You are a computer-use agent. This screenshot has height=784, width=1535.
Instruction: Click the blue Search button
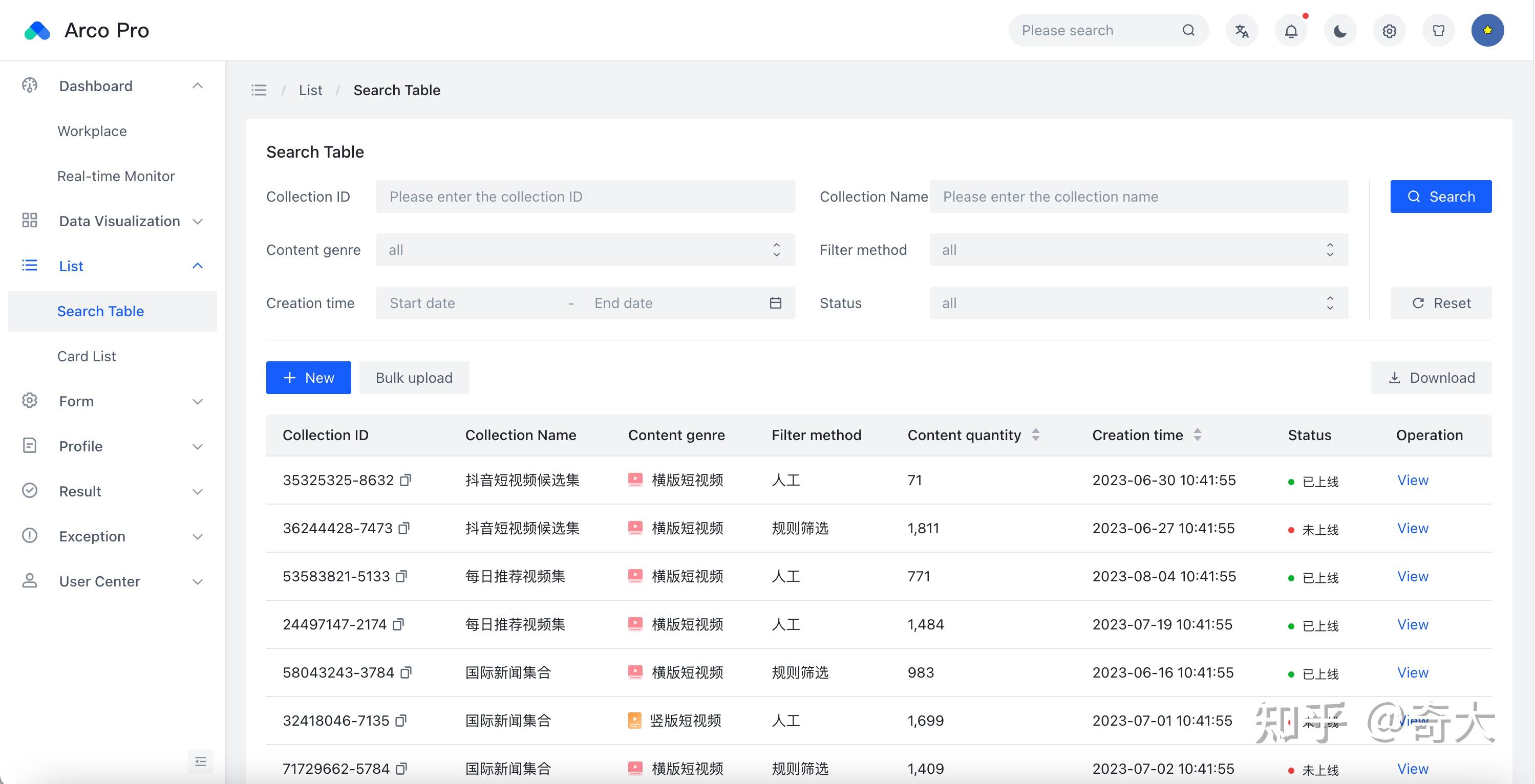1441,197
